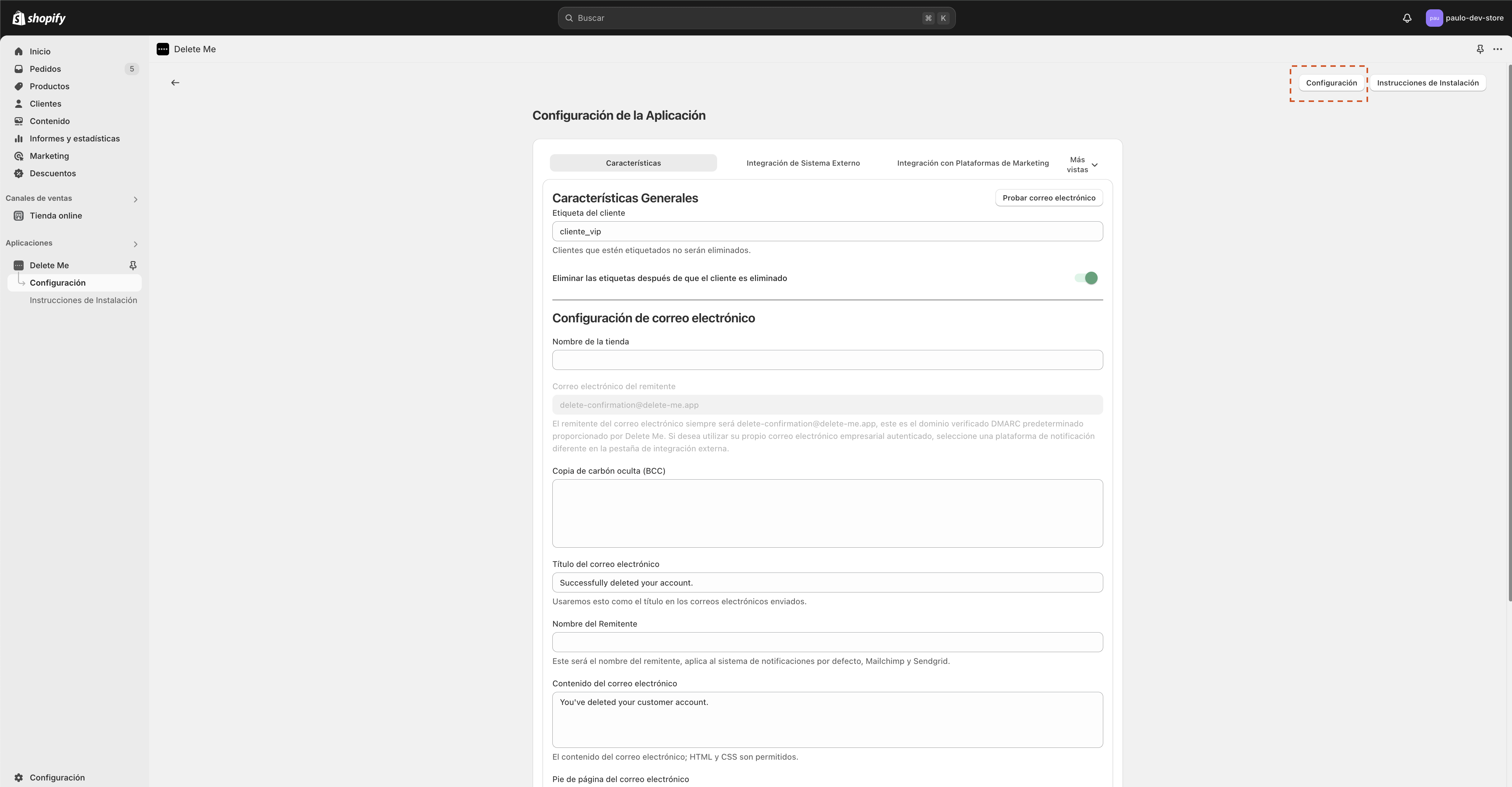
Task: Click the Inicio home icon
Action: [19, 52]
